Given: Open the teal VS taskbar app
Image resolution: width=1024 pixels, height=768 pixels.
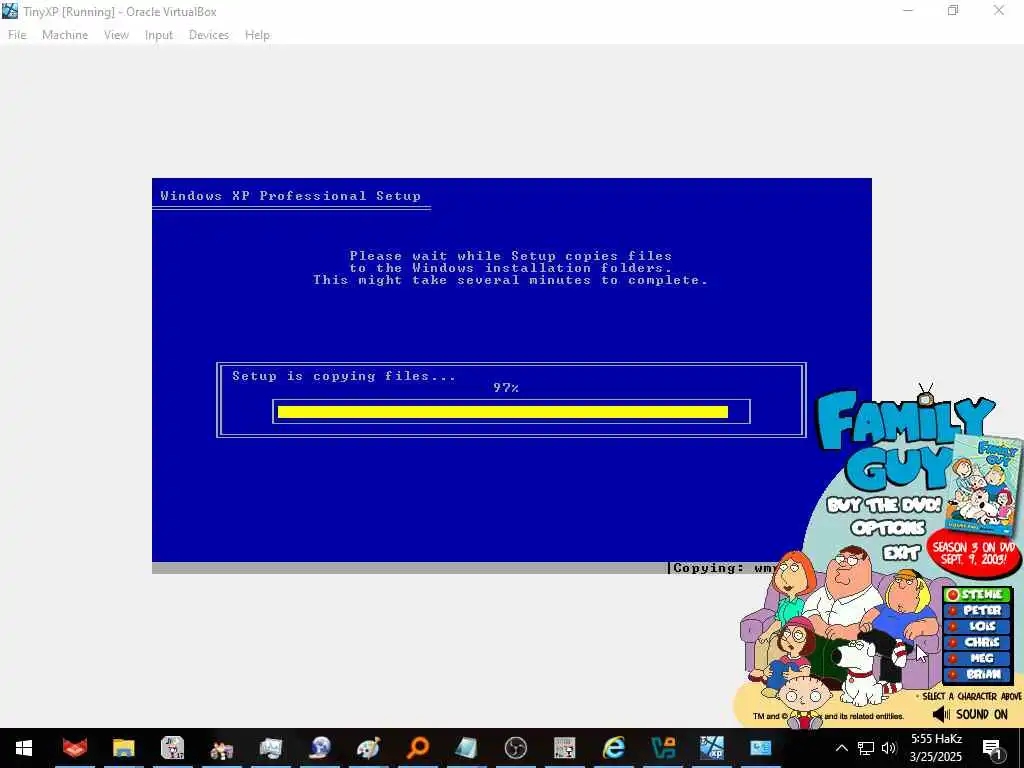Looking at the screenshot, I should click(x=662, y=748).
